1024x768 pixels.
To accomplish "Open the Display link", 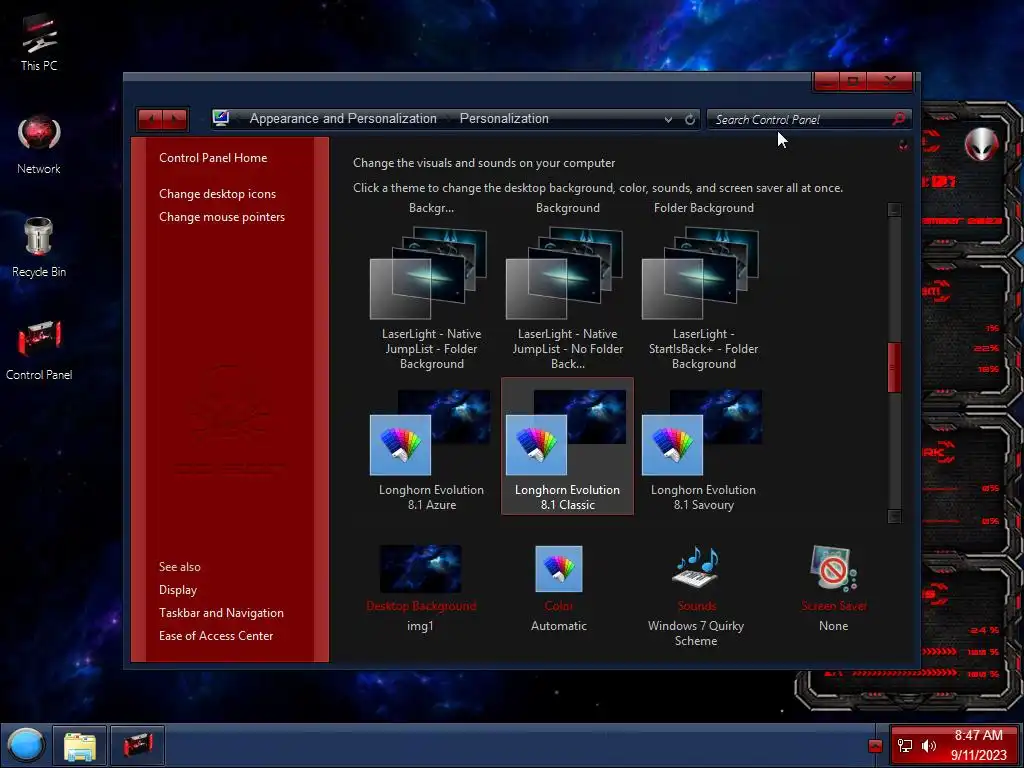I will (178, 590).
